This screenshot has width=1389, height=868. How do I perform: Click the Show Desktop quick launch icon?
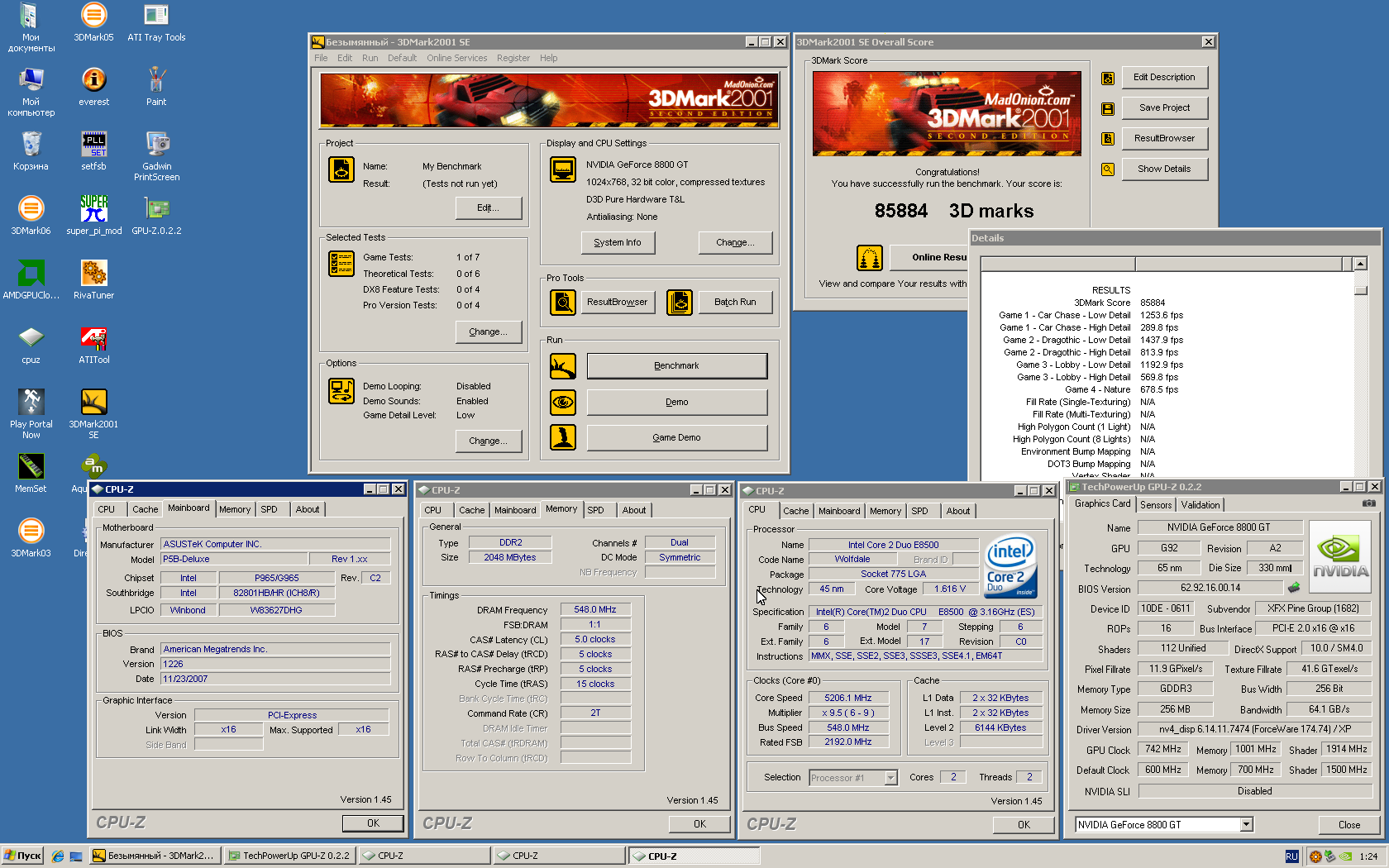[x=76, y=856]
